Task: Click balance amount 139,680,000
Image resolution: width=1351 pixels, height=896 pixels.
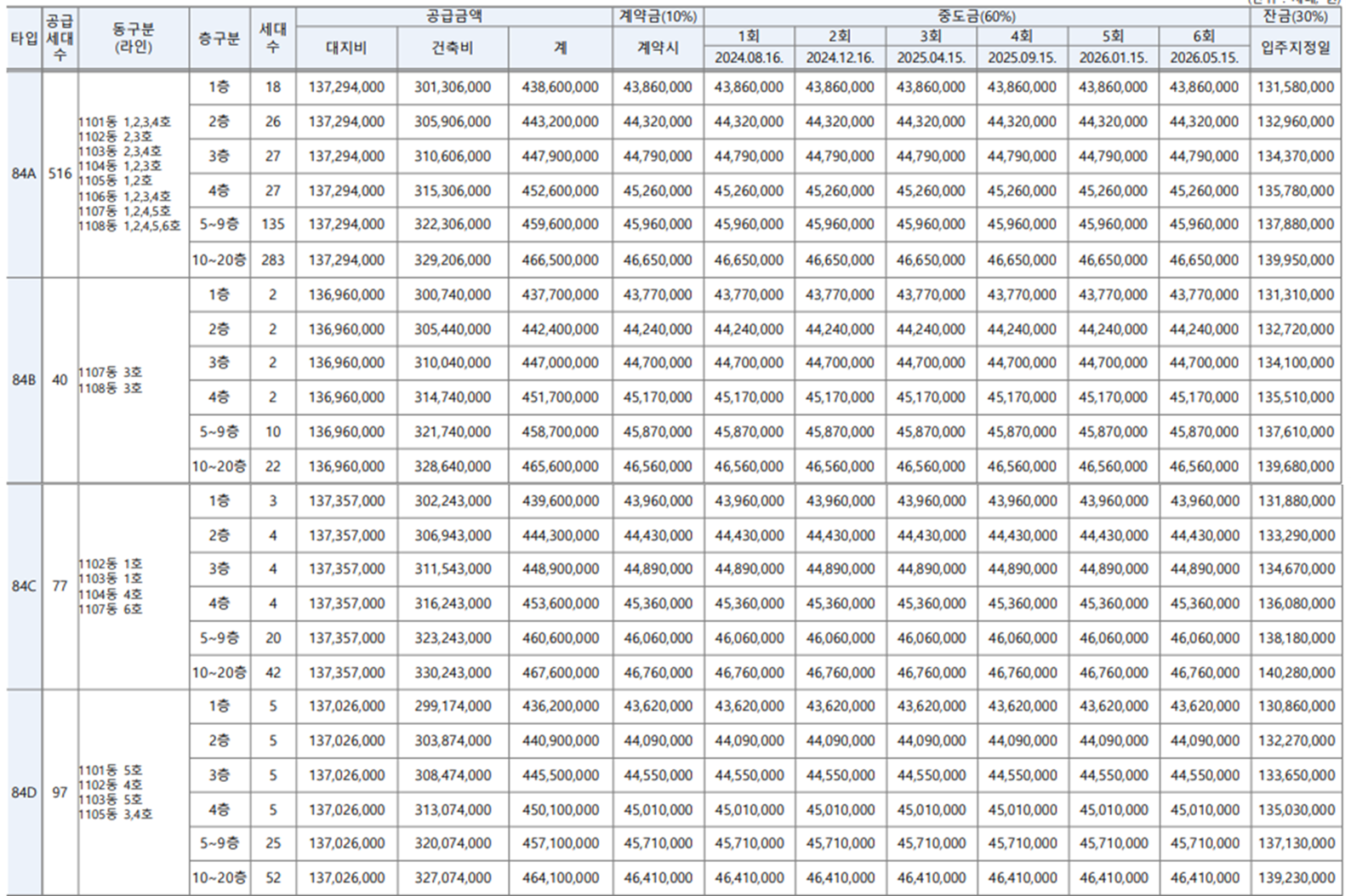Action: click(1296, 467)
